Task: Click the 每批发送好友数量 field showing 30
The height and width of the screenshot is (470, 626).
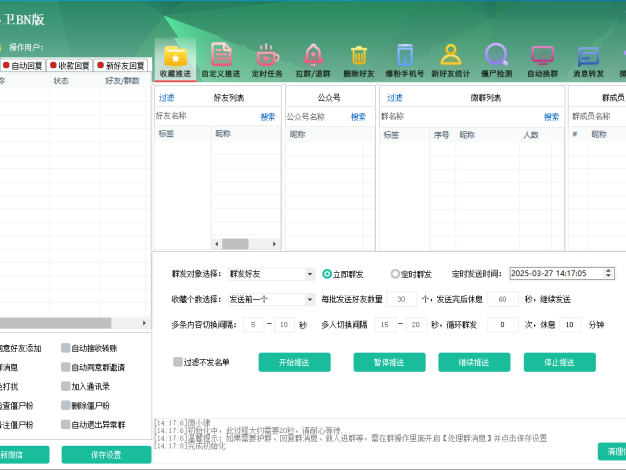Action: pyautogui.click(x=401, y=299)
